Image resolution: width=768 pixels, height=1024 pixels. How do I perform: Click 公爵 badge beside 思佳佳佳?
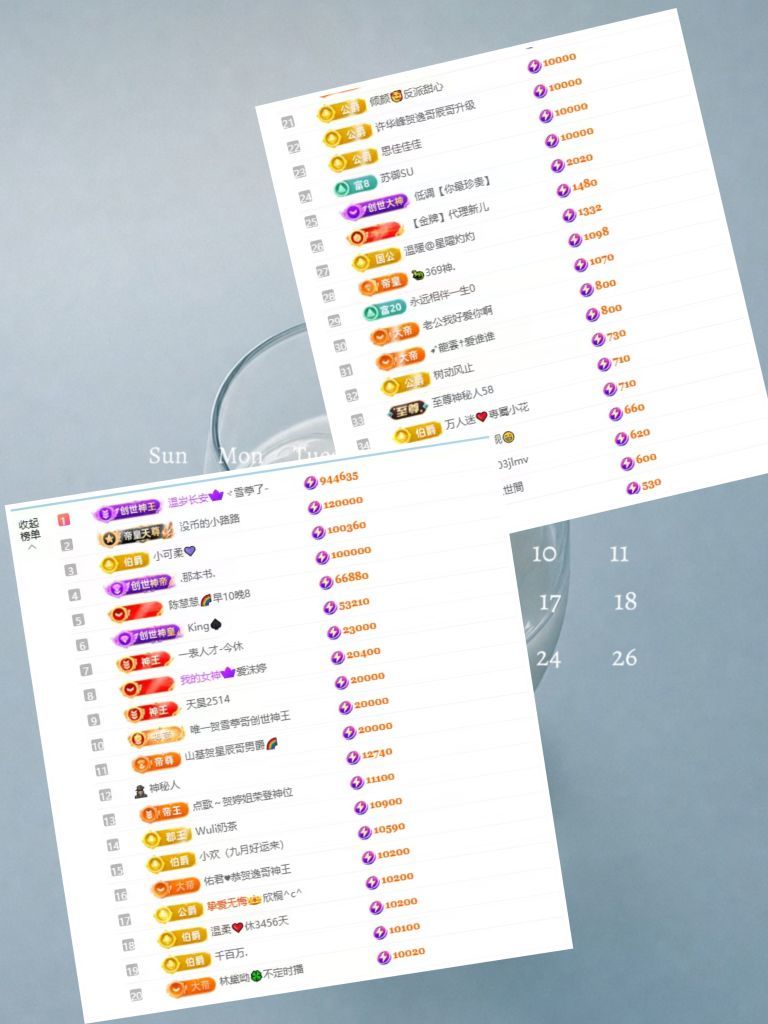point(353,159)
